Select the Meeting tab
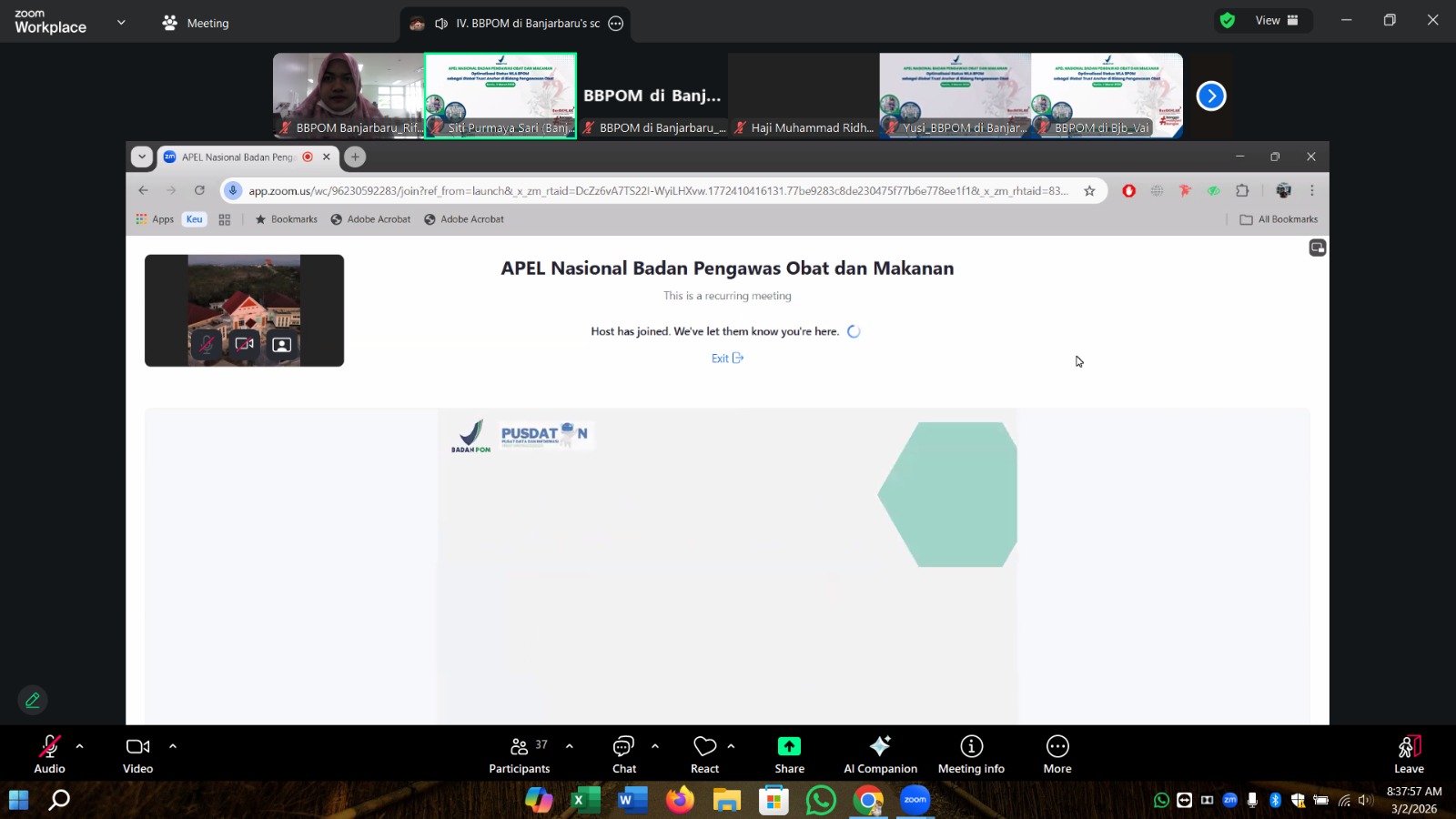The height and width of the screenshot is (819, 1456). click(196, 24)
